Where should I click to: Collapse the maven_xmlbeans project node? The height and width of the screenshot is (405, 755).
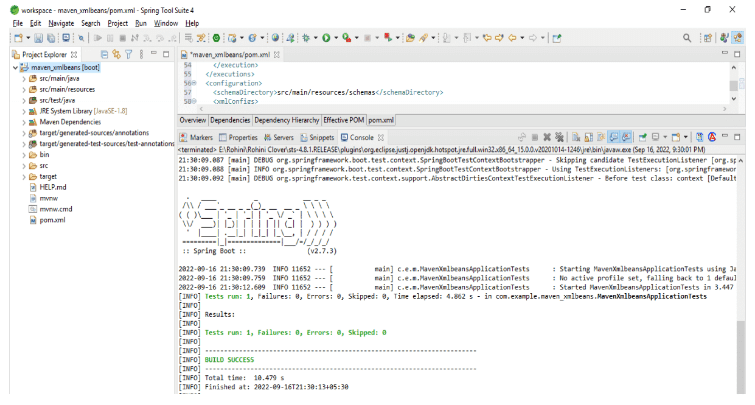15,67
